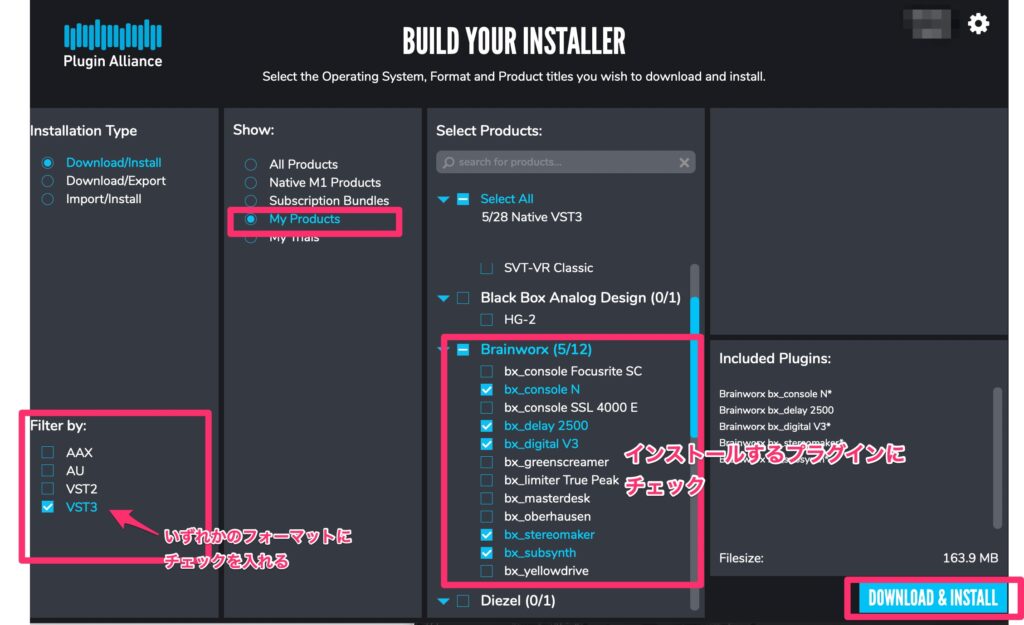Expand the Diezel product group arrow
Viewport: 1024px width, 625px height.
click(444, 601)
